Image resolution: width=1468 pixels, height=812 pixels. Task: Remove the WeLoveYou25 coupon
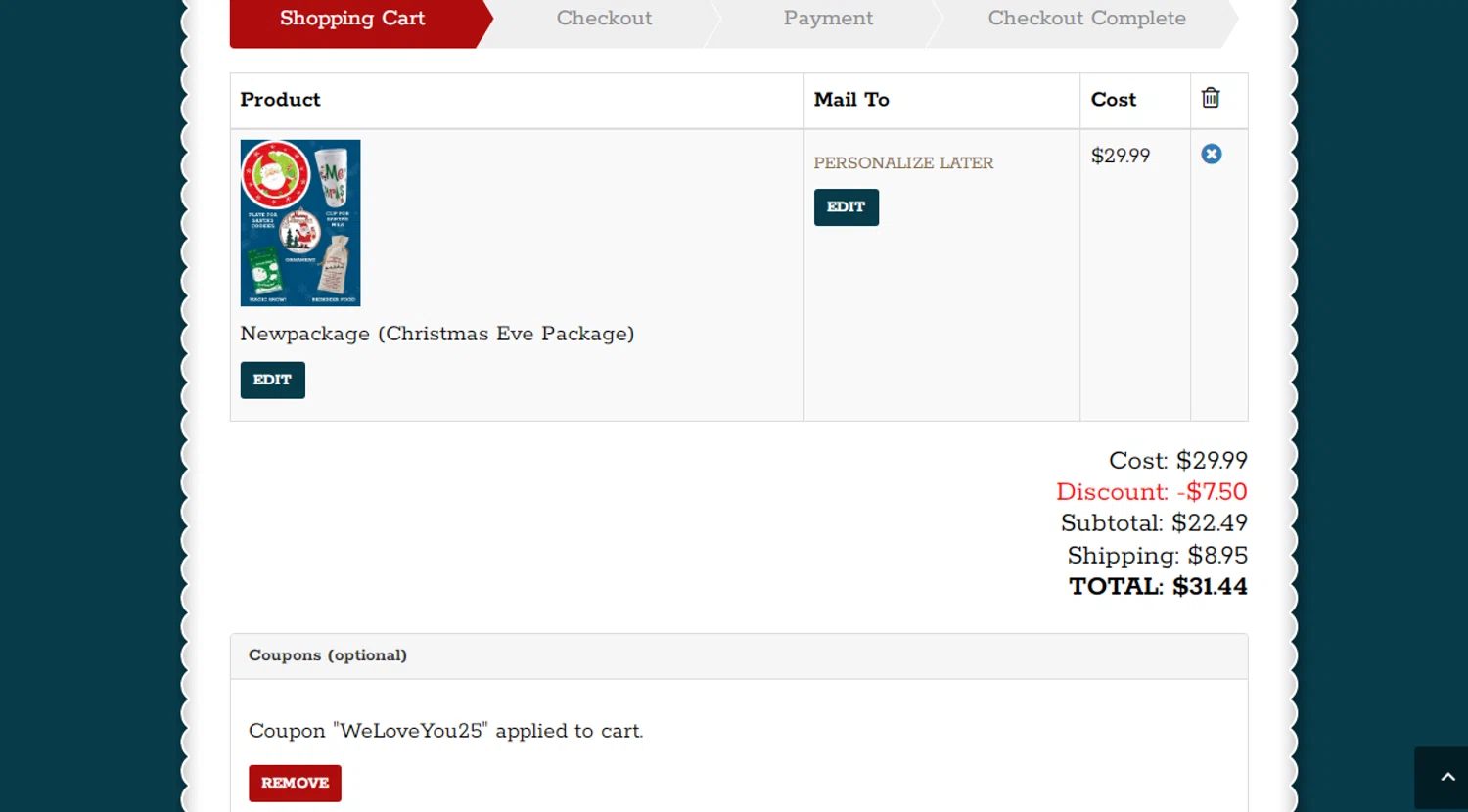click(295, 783)
